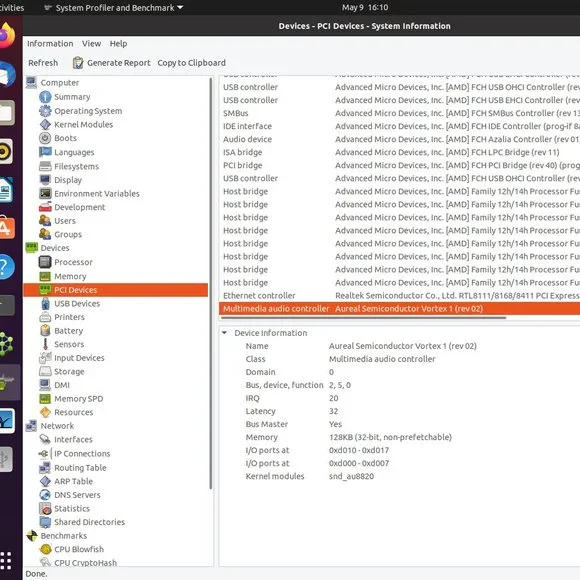Screen dimensions: 580x580
Task: Open the View menu
Action: click(91, 44)
